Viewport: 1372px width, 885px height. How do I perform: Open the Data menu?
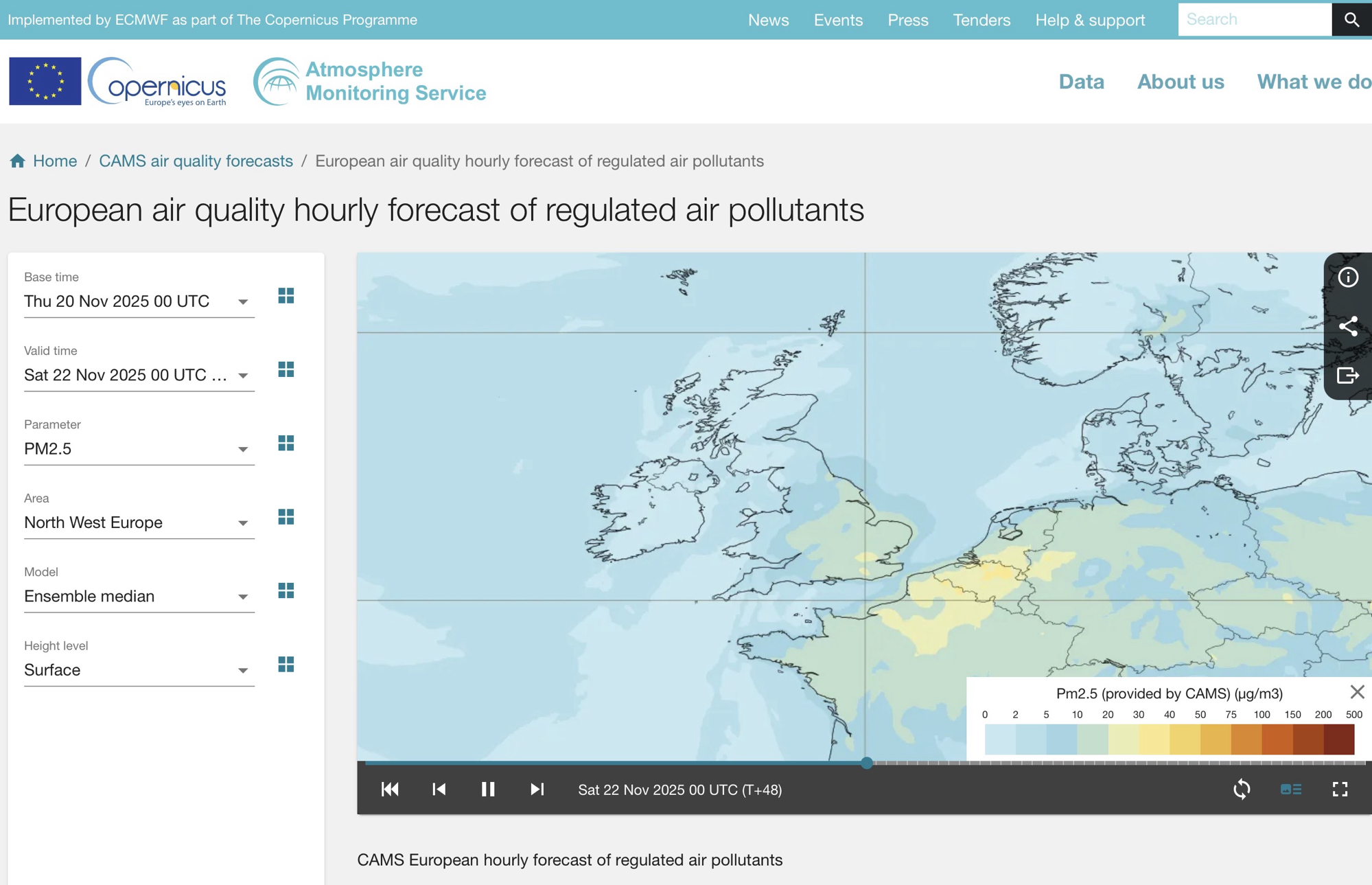coord(1081,82)
